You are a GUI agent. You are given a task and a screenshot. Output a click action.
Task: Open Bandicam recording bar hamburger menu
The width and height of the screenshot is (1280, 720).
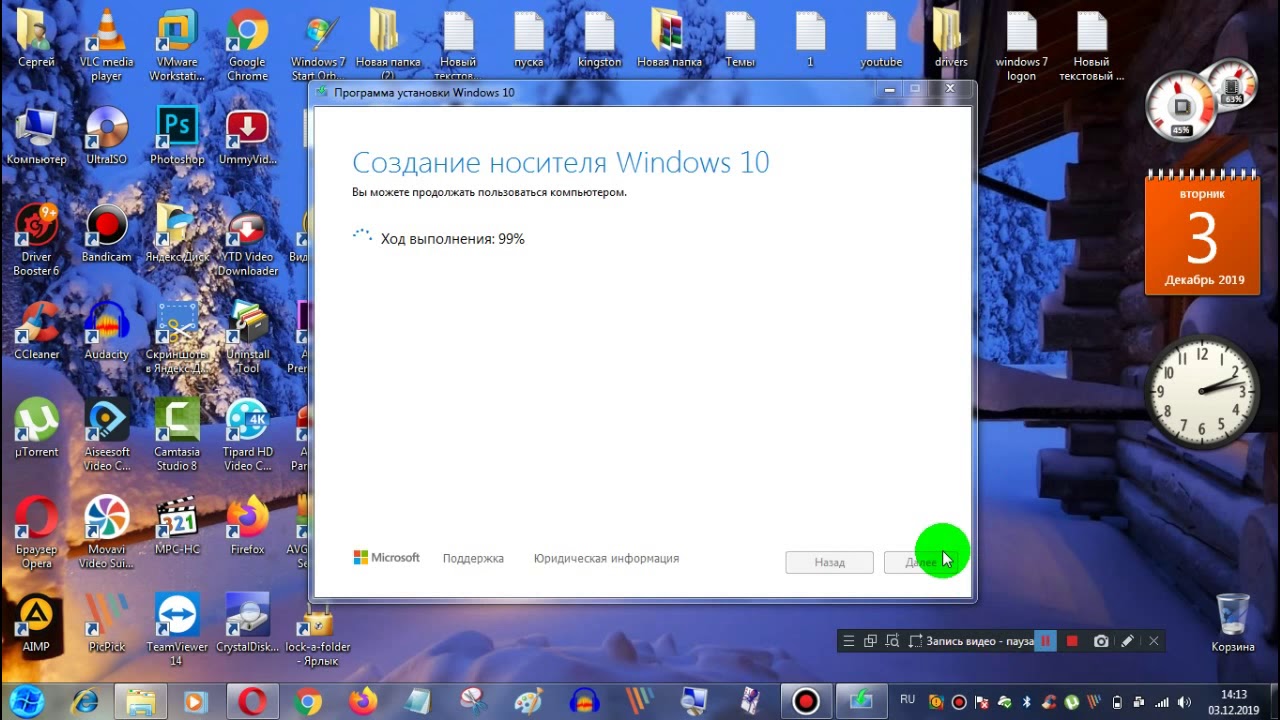pos(848,641)
